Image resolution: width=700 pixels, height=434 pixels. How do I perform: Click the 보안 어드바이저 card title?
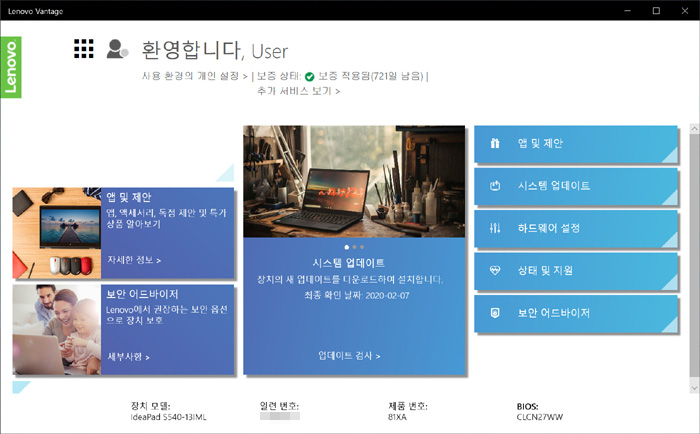(142, 294)
